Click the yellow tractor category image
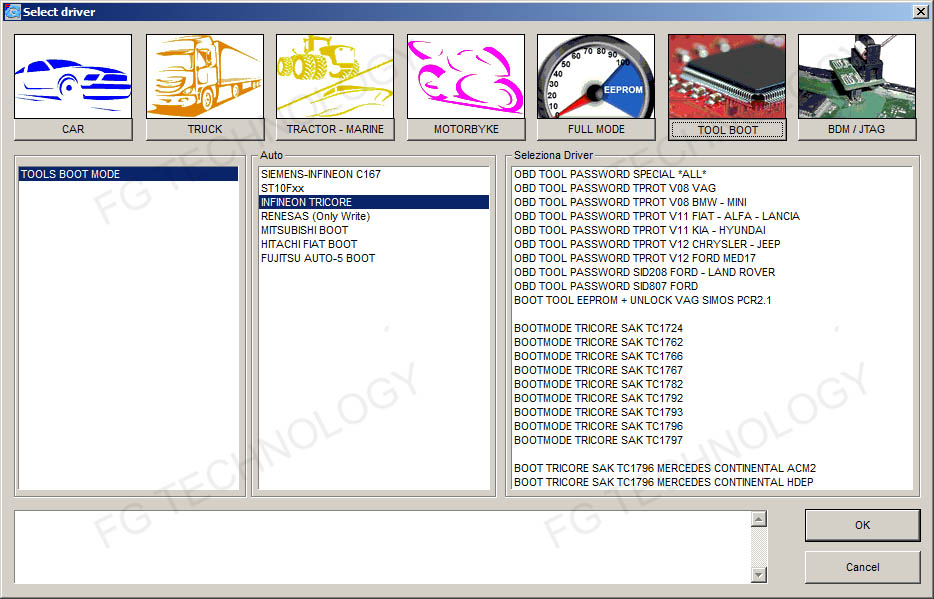 tap(335, 76)
